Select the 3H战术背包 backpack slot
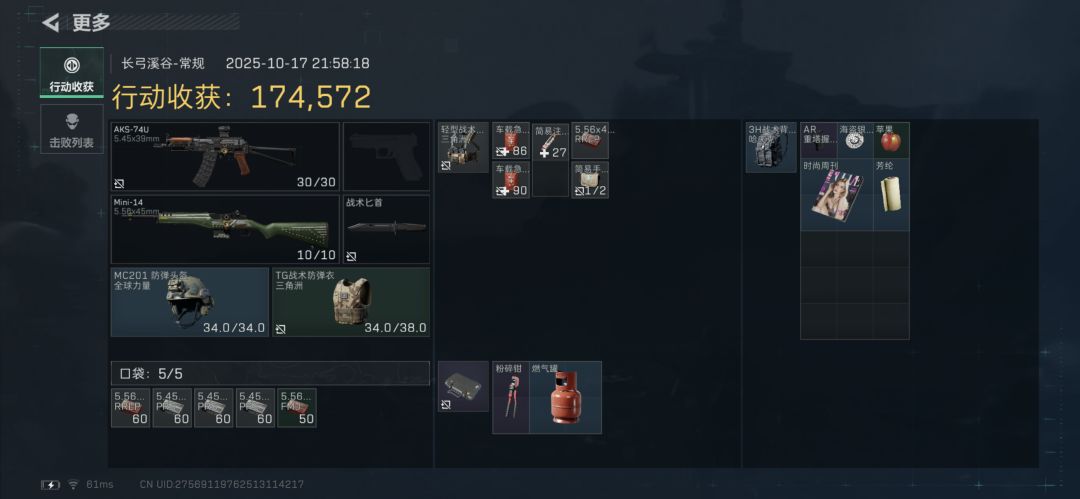The width and height of the screenshot is (1080, 499). pos(771,147)
